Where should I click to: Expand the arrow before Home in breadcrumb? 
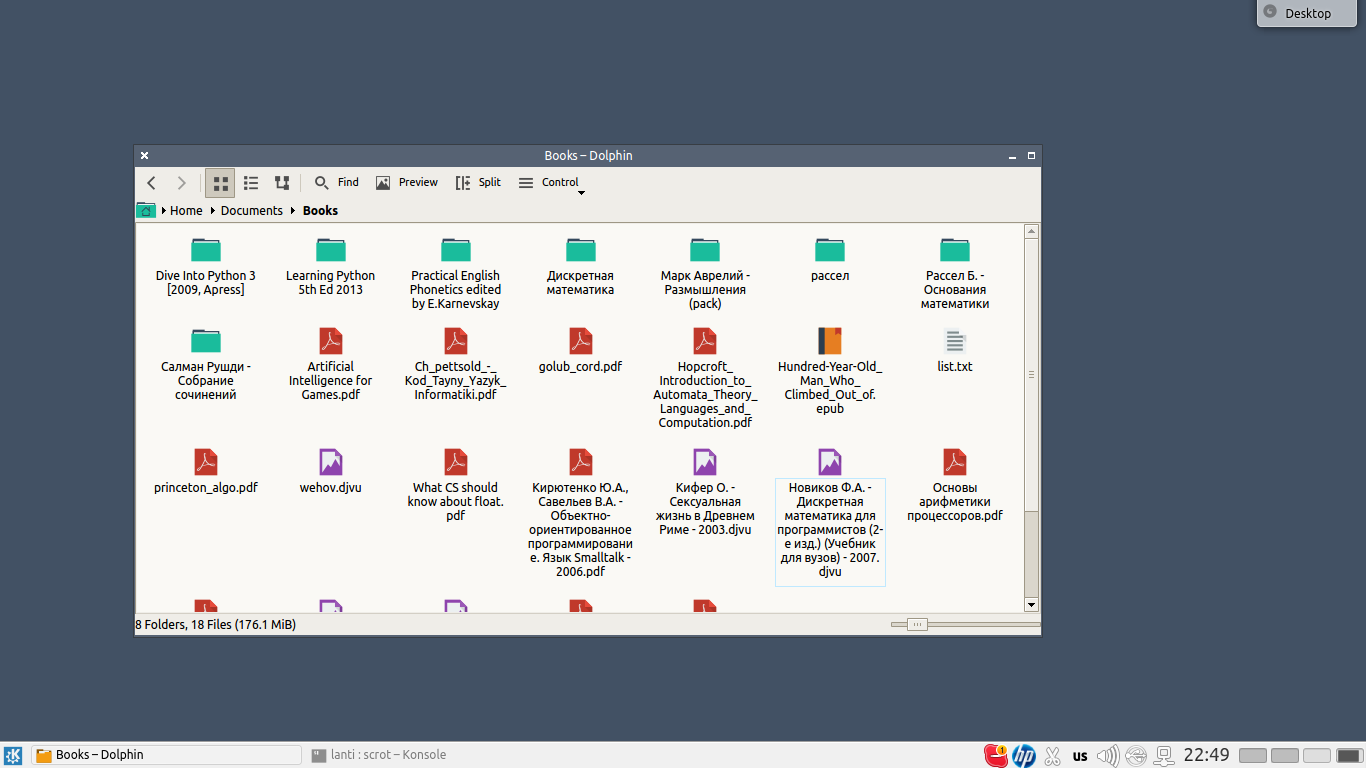(x=163, y=211)
